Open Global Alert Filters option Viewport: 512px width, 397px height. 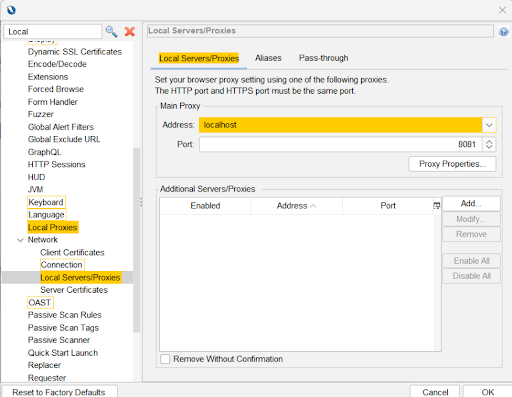tap(61, 127)
